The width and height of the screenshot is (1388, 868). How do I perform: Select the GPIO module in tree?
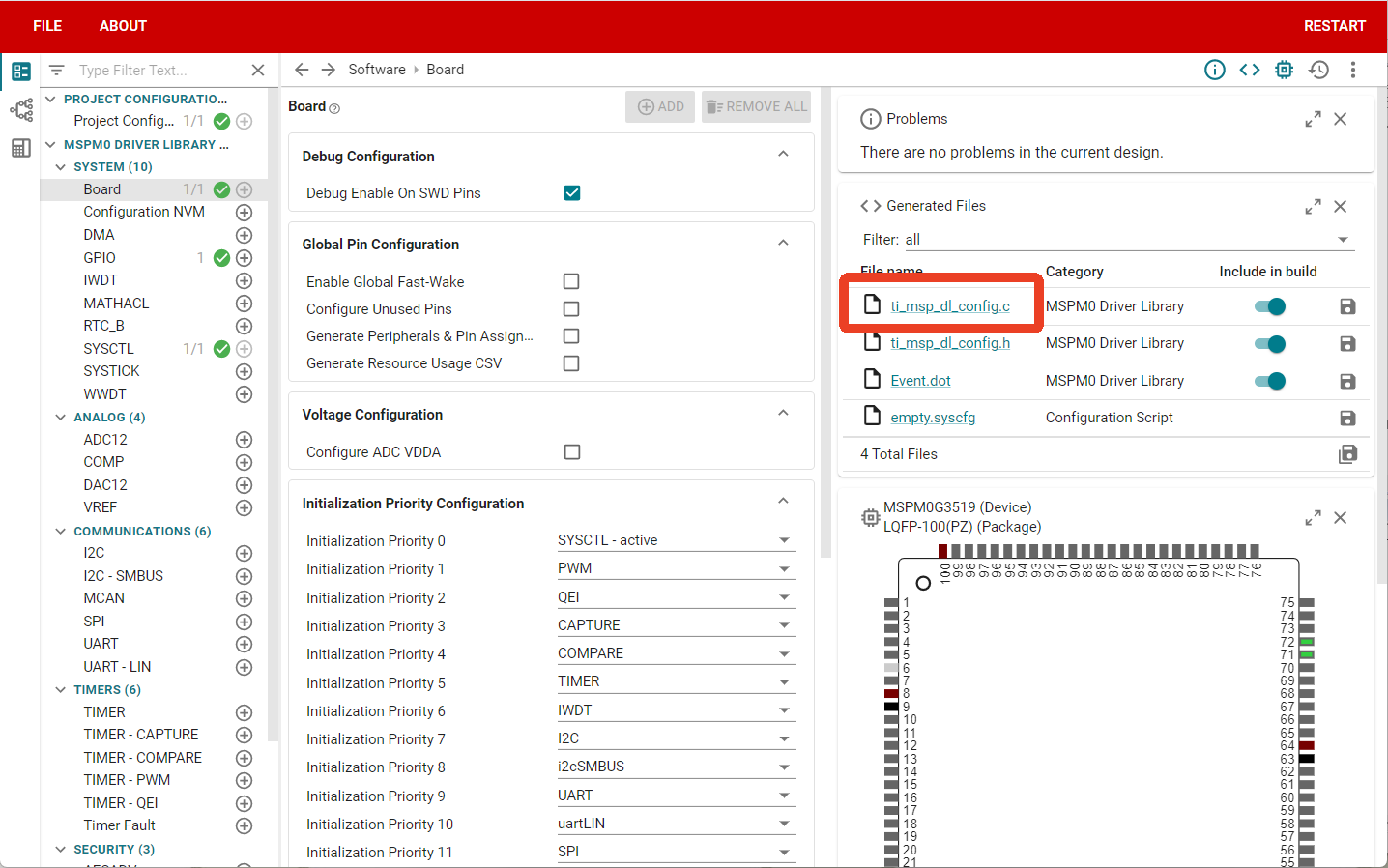tap(100, 258)
